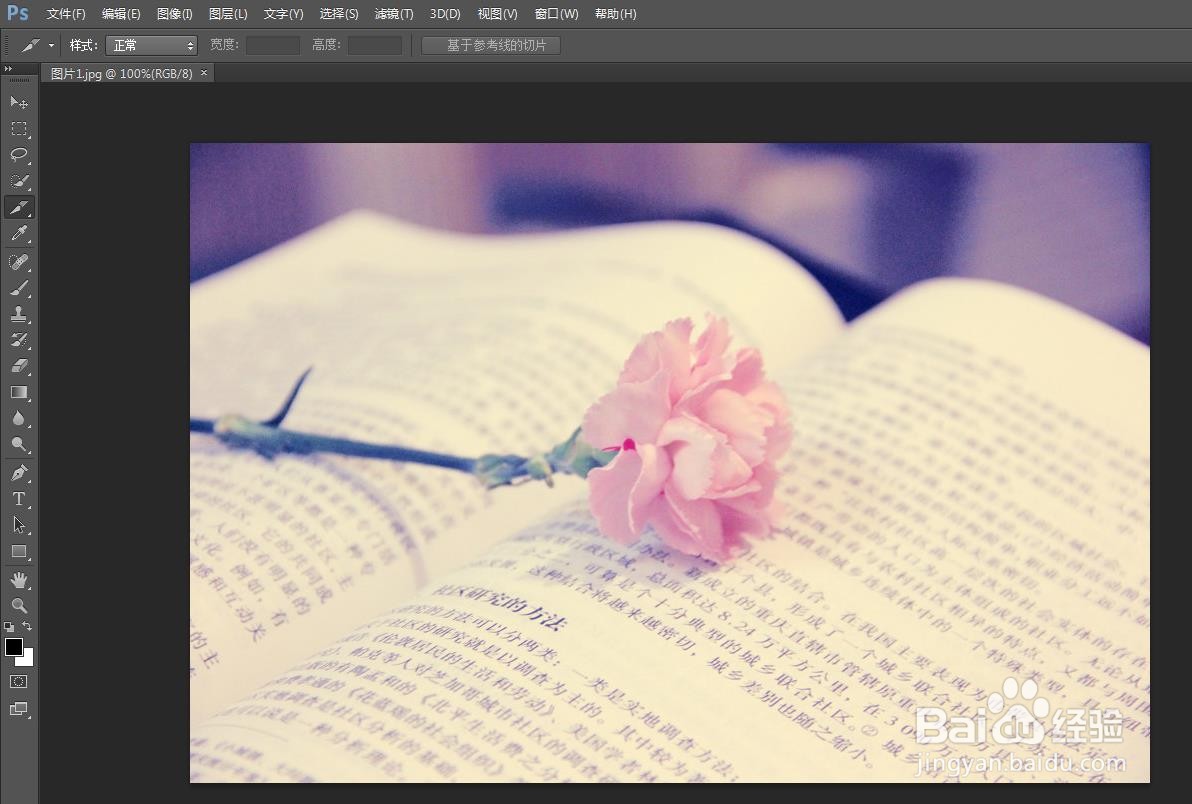Screen dimensions: 1192x804
Task: Open the 编辑(E) menu
Action: point(121,14)
